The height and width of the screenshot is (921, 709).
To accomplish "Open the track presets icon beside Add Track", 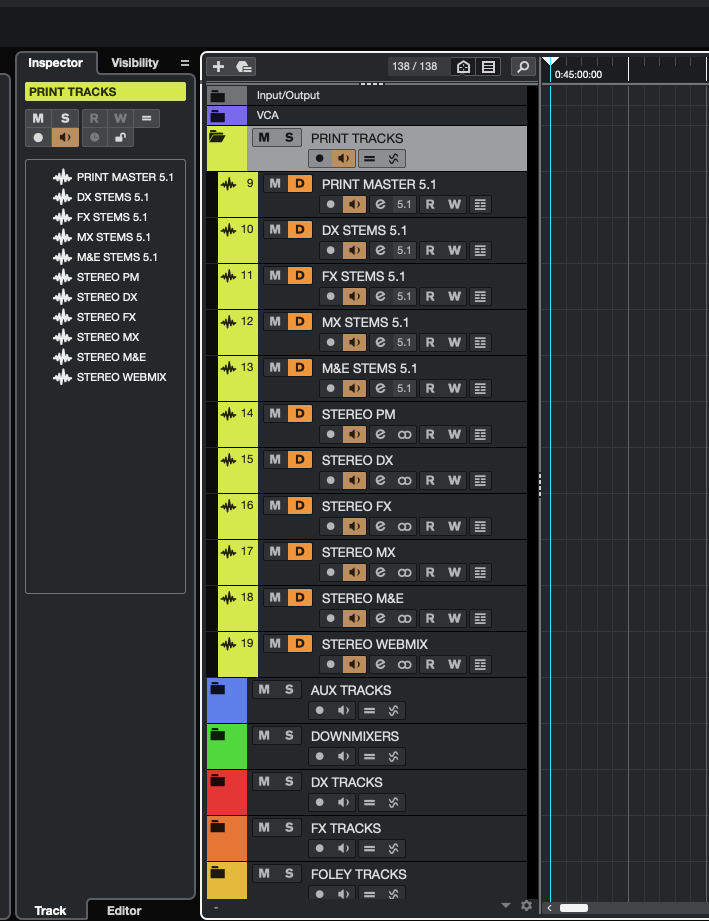I will coord(244,66).
